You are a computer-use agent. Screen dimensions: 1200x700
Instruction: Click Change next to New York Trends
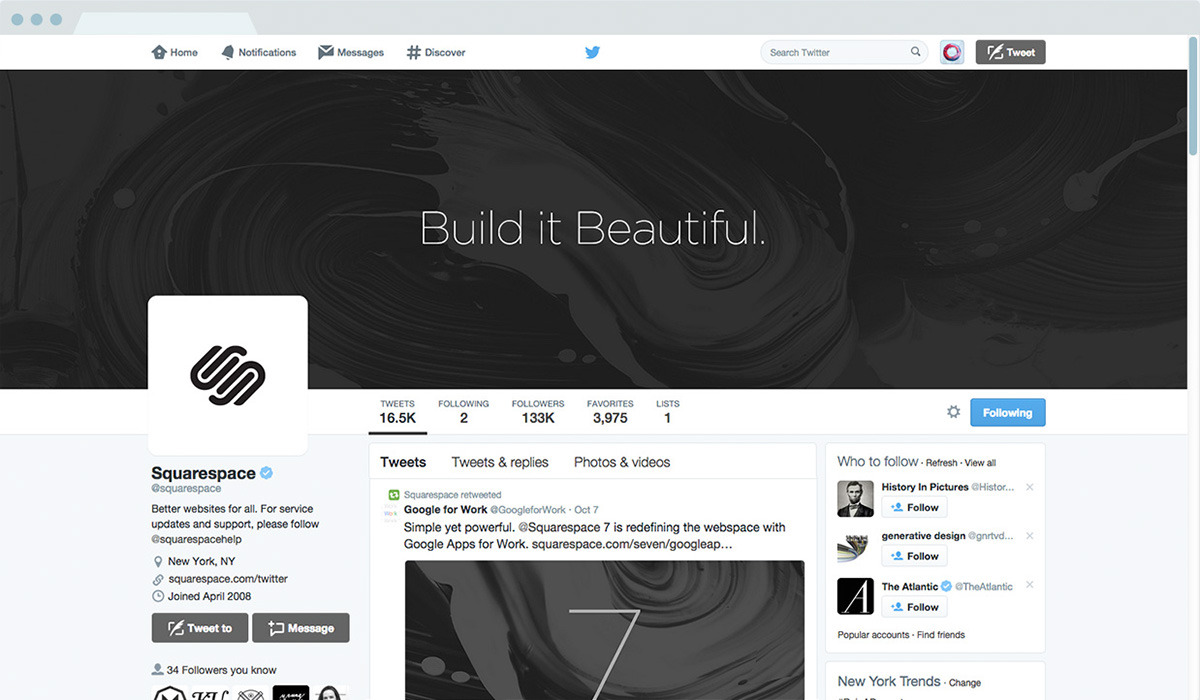click(965, 683)
